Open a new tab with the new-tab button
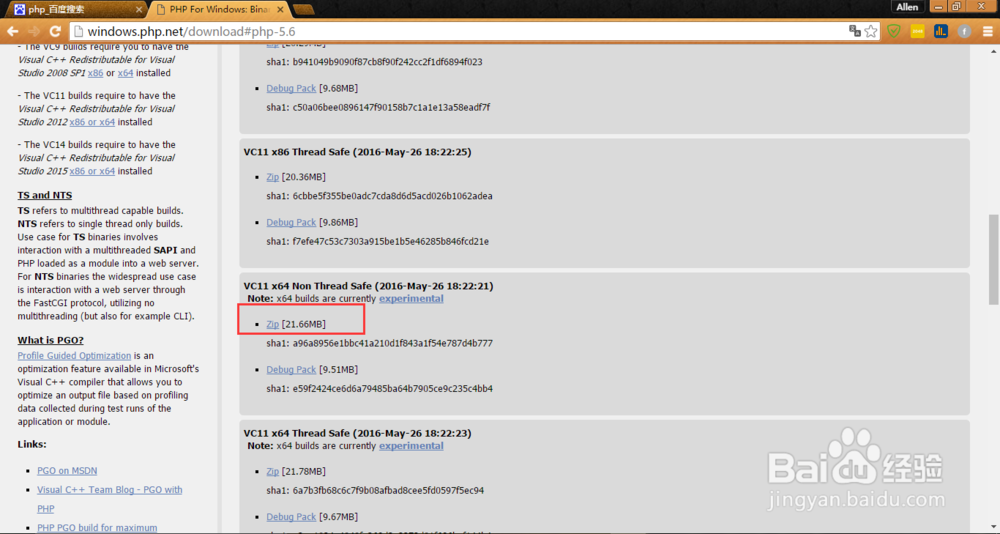Viewport: 1000px width, 534px height. click(304, 10)
